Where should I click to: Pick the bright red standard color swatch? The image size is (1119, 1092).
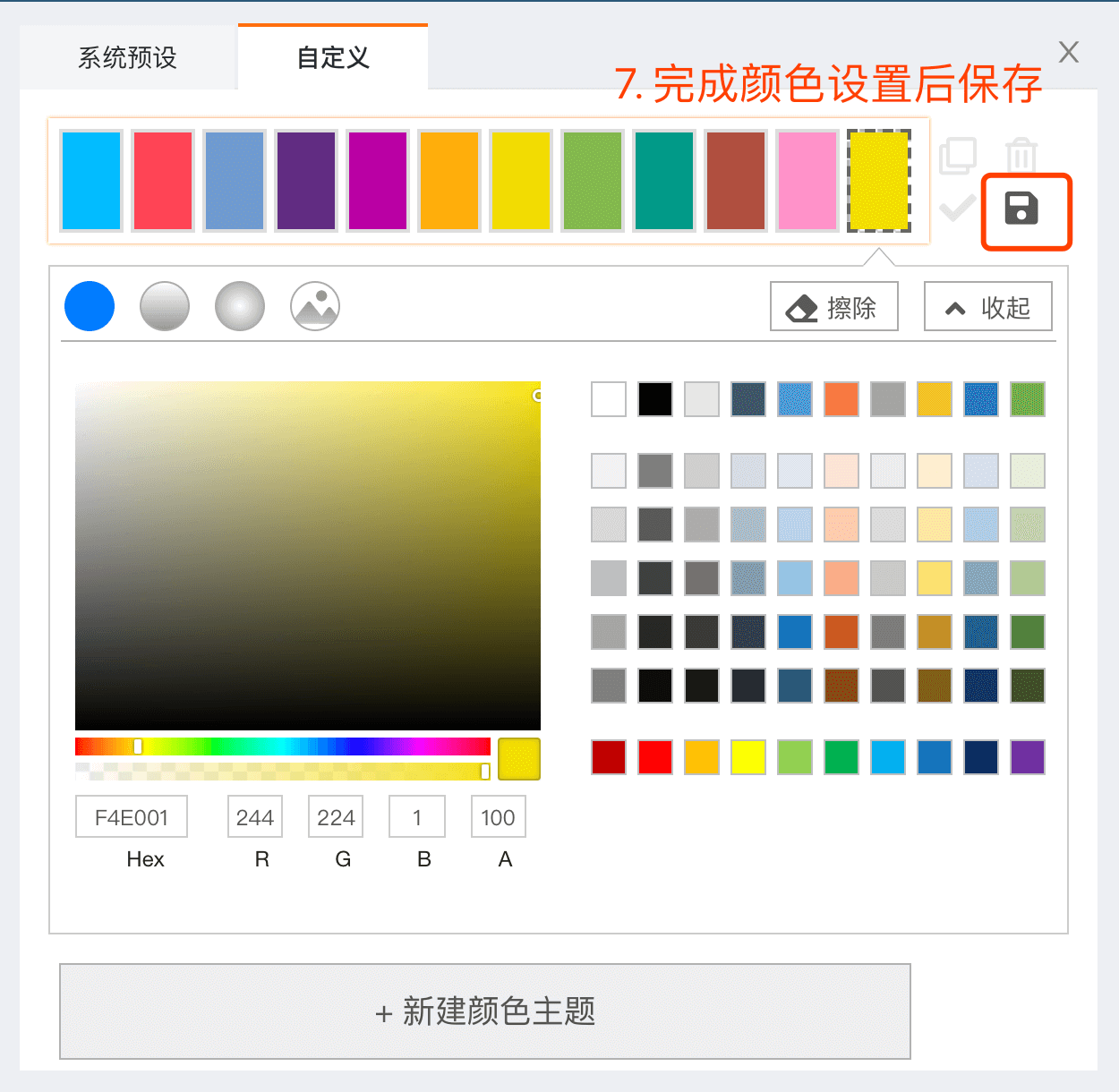click(655, 757)
